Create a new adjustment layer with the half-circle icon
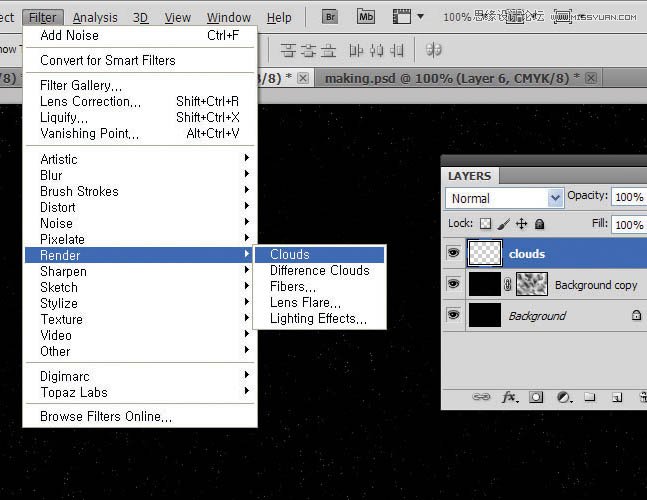The image size is (647, 500). tap(563, 397)
